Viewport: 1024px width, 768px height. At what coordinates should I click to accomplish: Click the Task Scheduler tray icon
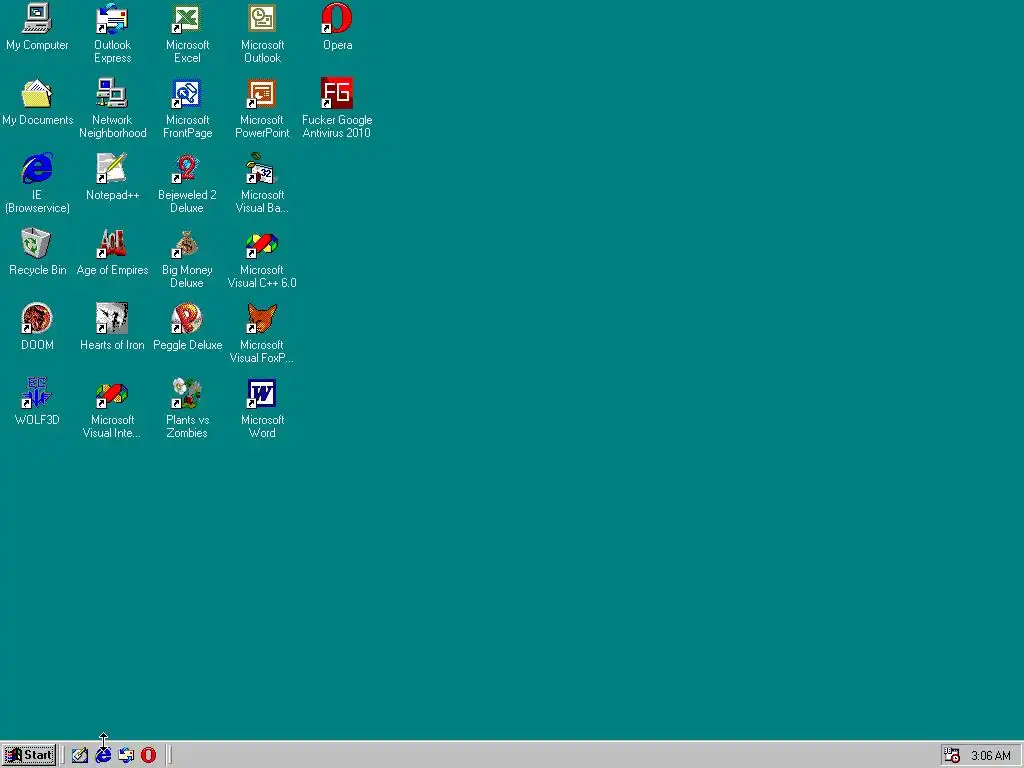pos(952,755)
